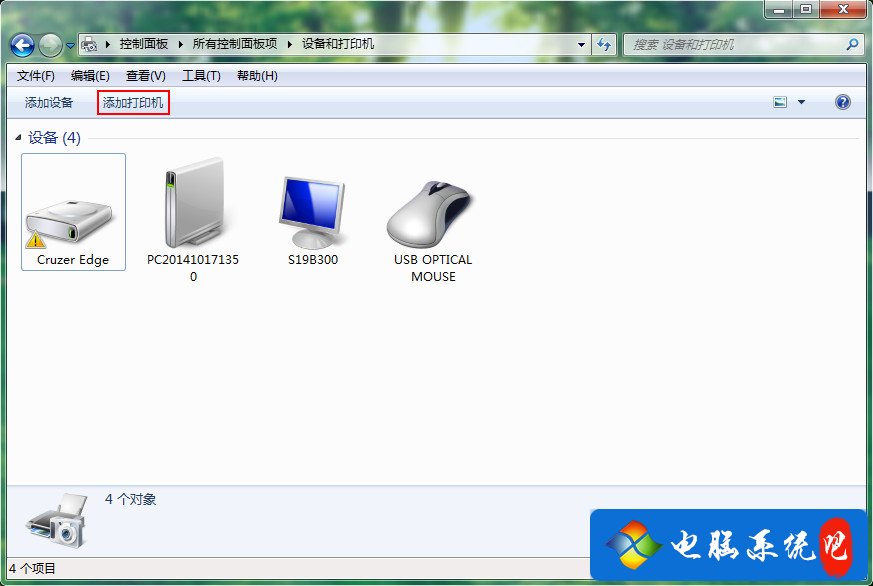Open the help question mark icon
This screenshot has height=586, width=873.
[x=843, y=102]
